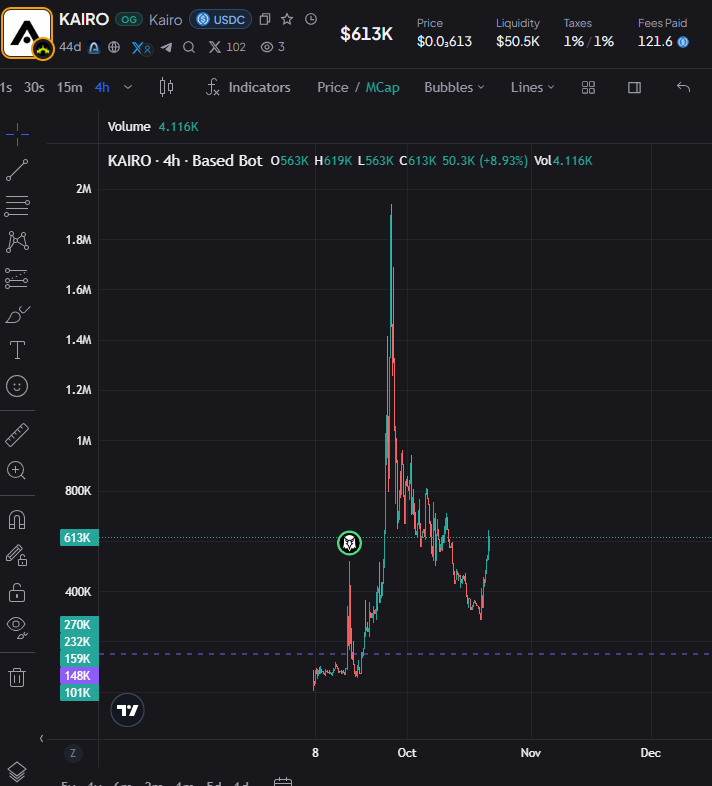Click the launchpad icon next to 44d
This screenshot has width=712, height=786.
[94, 47]
